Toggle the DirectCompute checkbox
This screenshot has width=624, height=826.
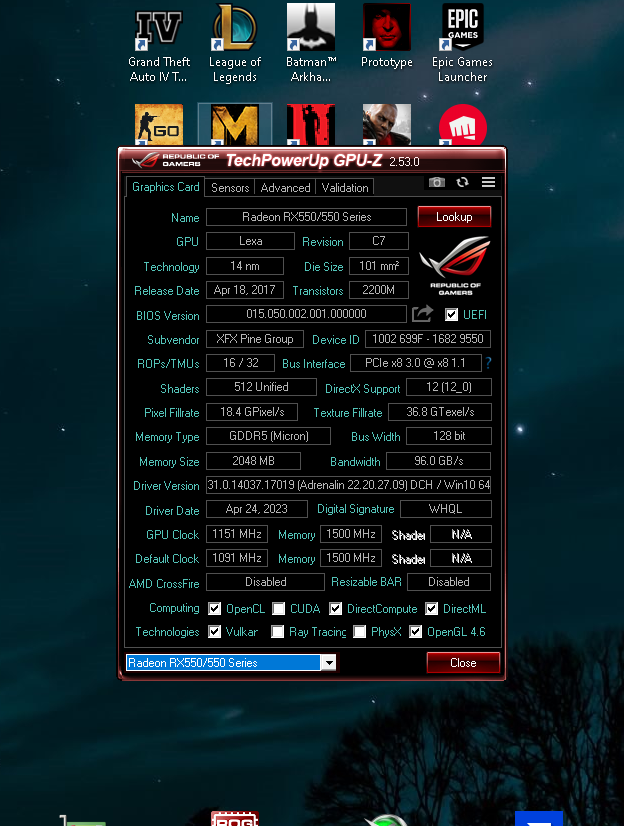point(335,608)
